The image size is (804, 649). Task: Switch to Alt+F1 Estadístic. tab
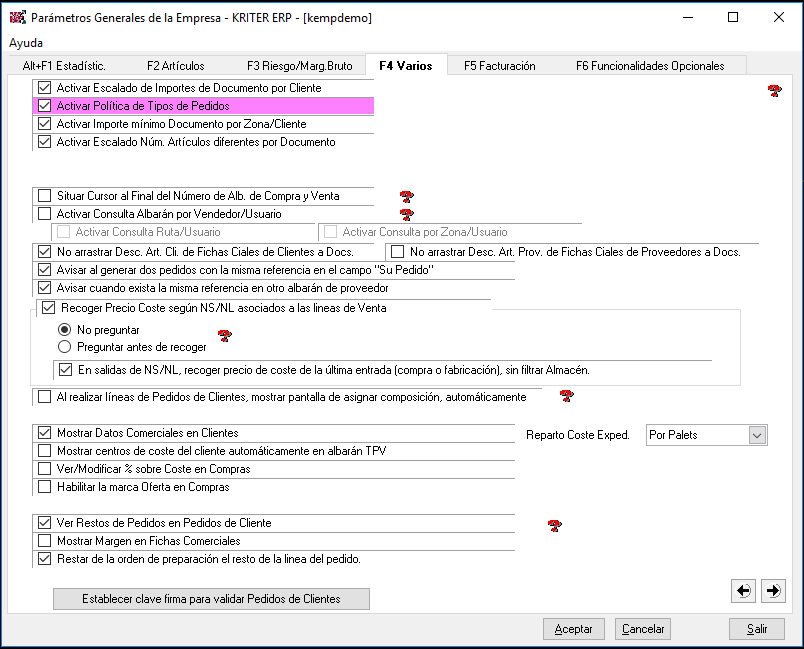[x=64, y=66]
